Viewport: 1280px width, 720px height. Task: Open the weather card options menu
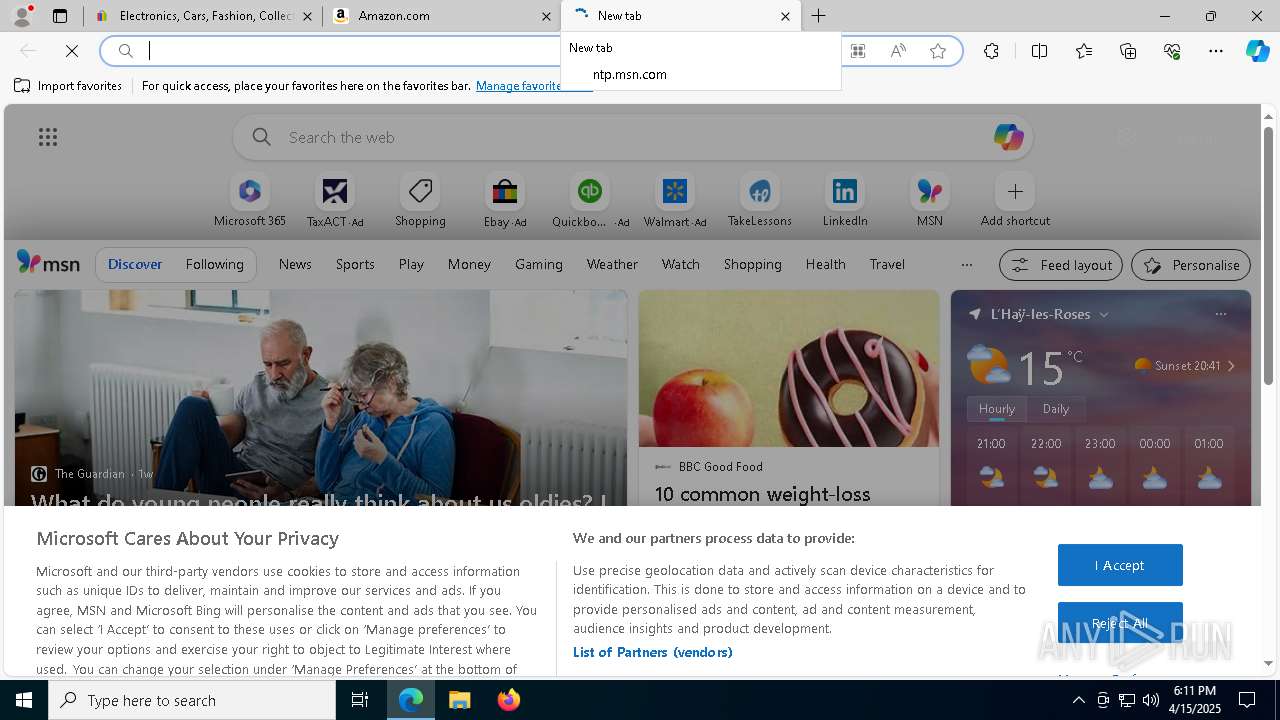pos(1220,314)
